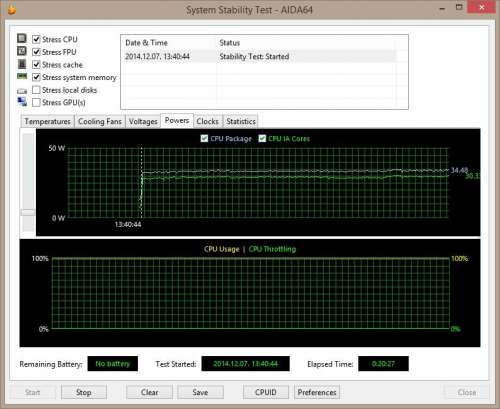Uncheck the Stress FPU checkbox
500x409 pixels.
click(36, 52)
